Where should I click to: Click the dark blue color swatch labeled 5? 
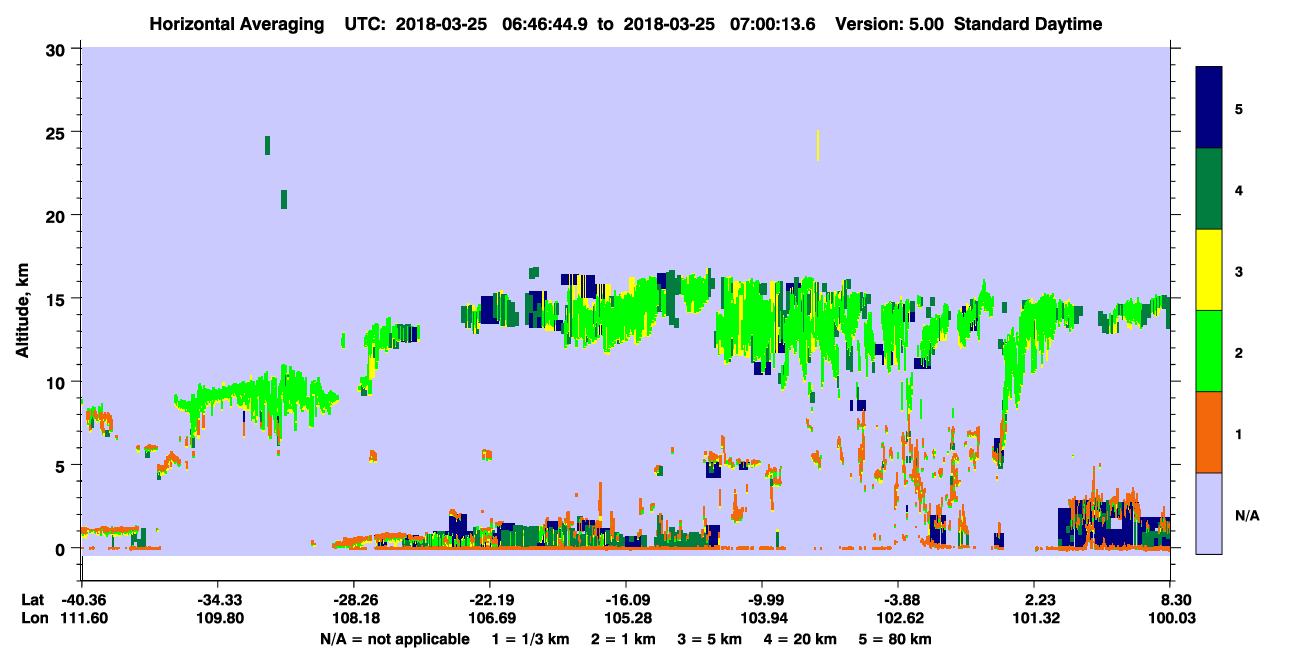point(1209,108)
